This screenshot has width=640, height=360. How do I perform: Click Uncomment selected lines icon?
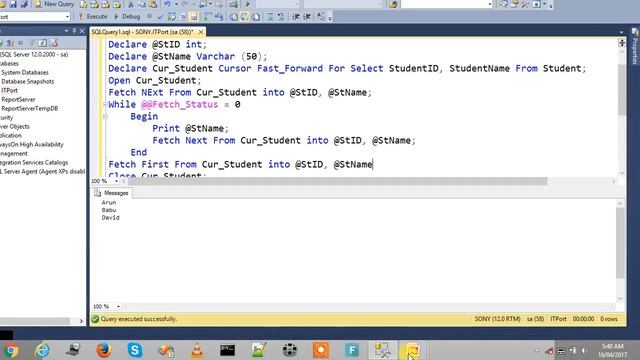click(x=280, y=17)
